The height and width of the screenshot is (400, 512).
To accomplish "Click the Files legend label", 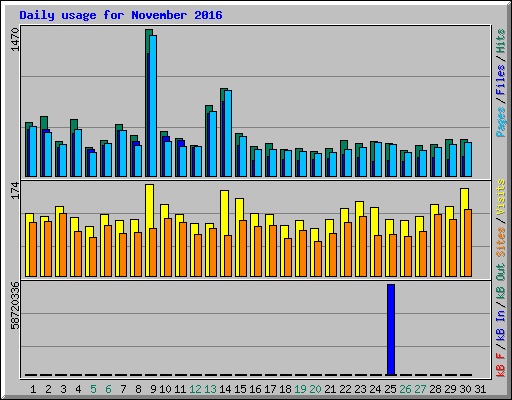I will click(x=501, y=80).
